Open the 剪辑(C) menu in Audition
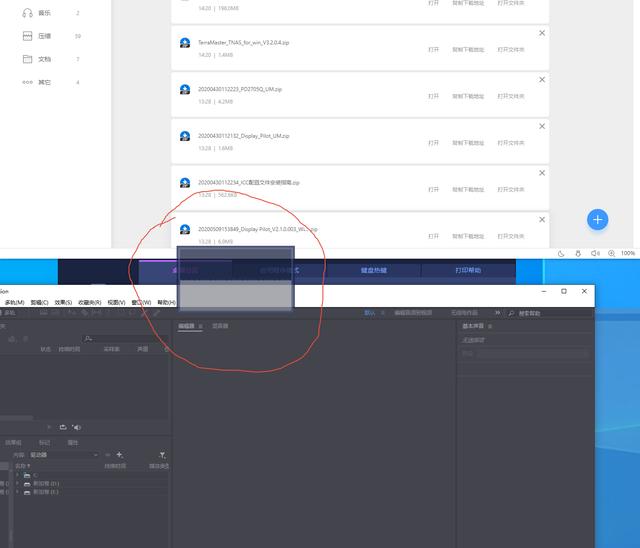The width and height of the screenshot is (640, 548). pyautogui.click(x=39, y=302)
